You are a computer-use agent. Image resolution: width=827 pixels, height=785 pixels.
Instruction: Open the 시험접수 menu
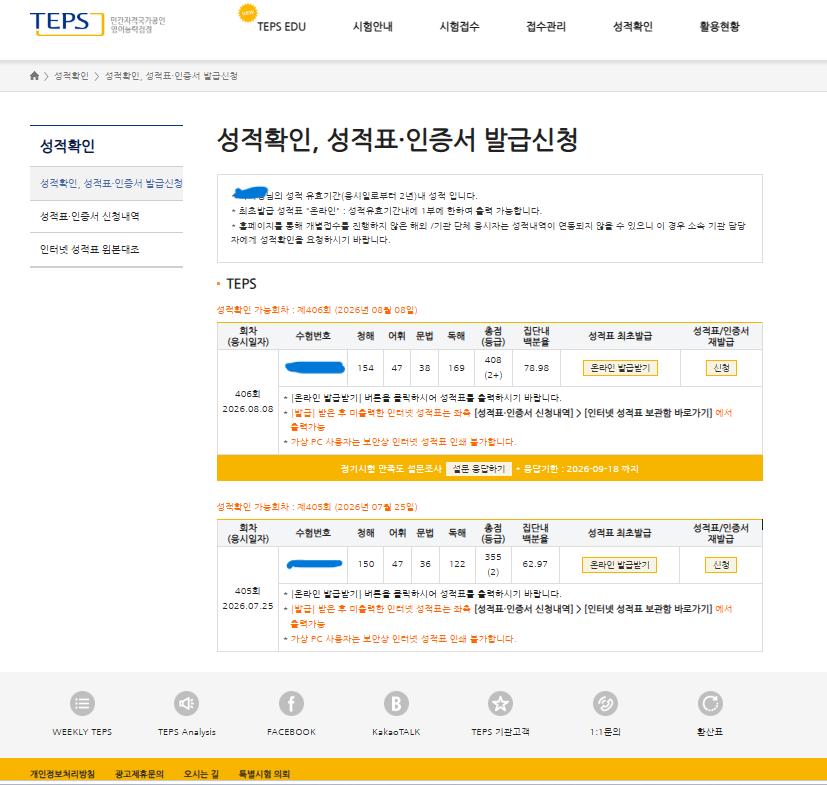459,26
